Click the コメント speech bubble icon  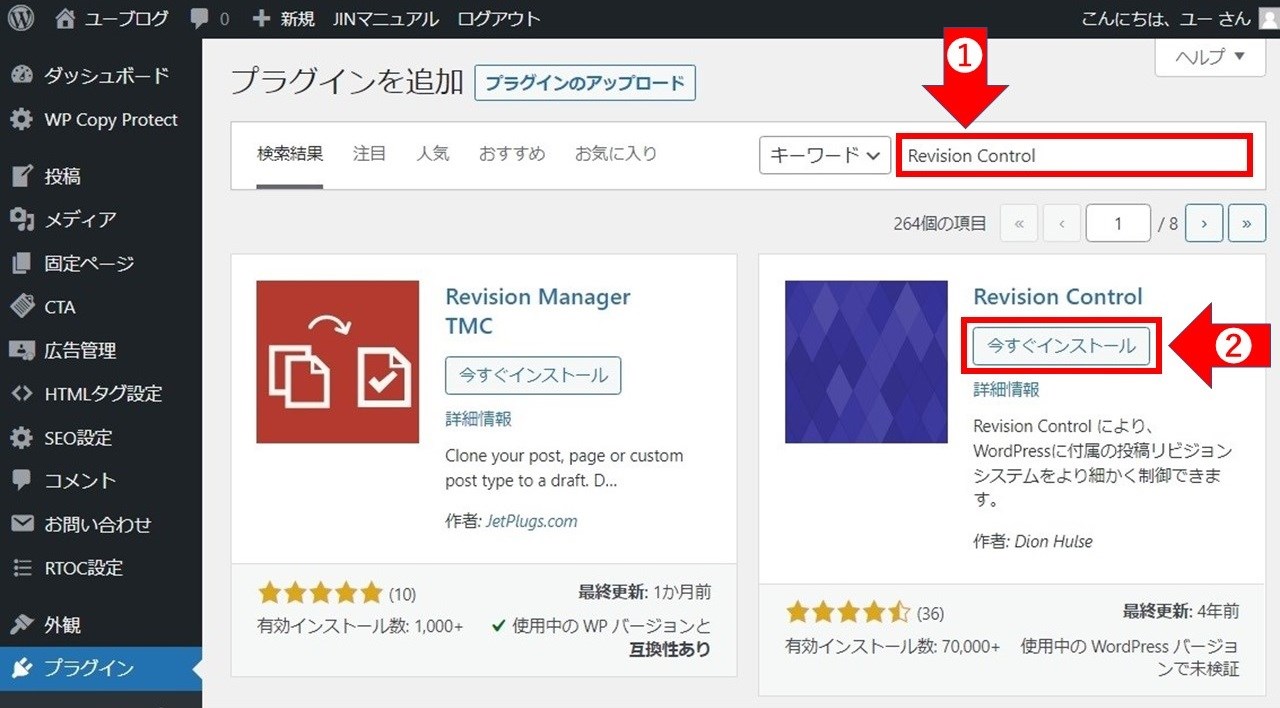(x=21, y=481)
